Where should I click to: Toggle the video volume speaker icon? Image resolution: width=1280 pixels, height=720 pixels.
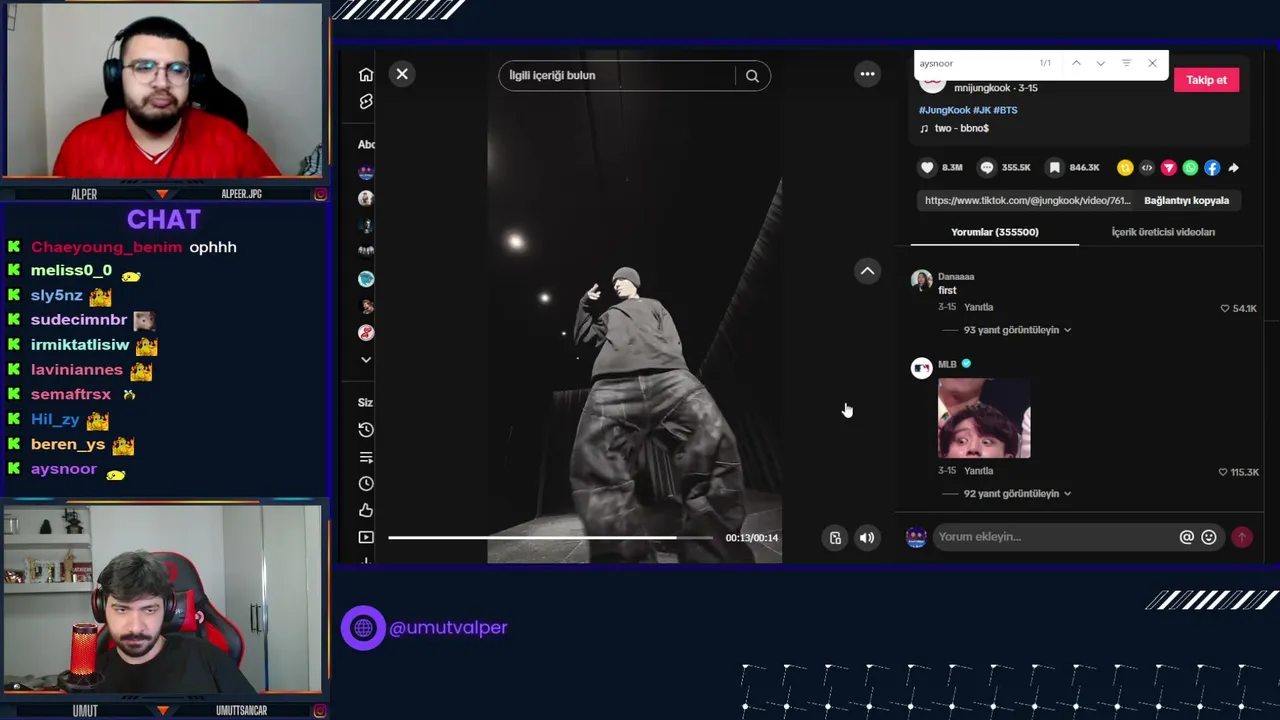(x=867, y=538)
